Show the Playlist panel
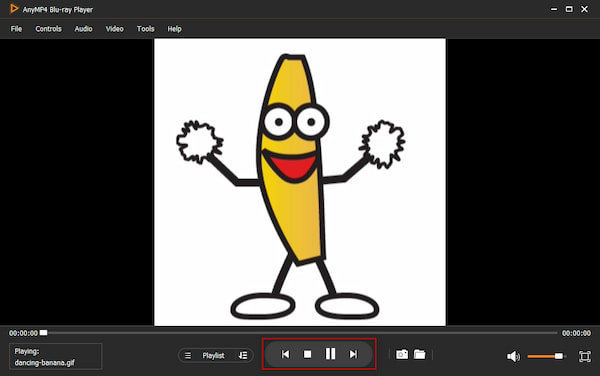600x376 pixels. point(213,355)
